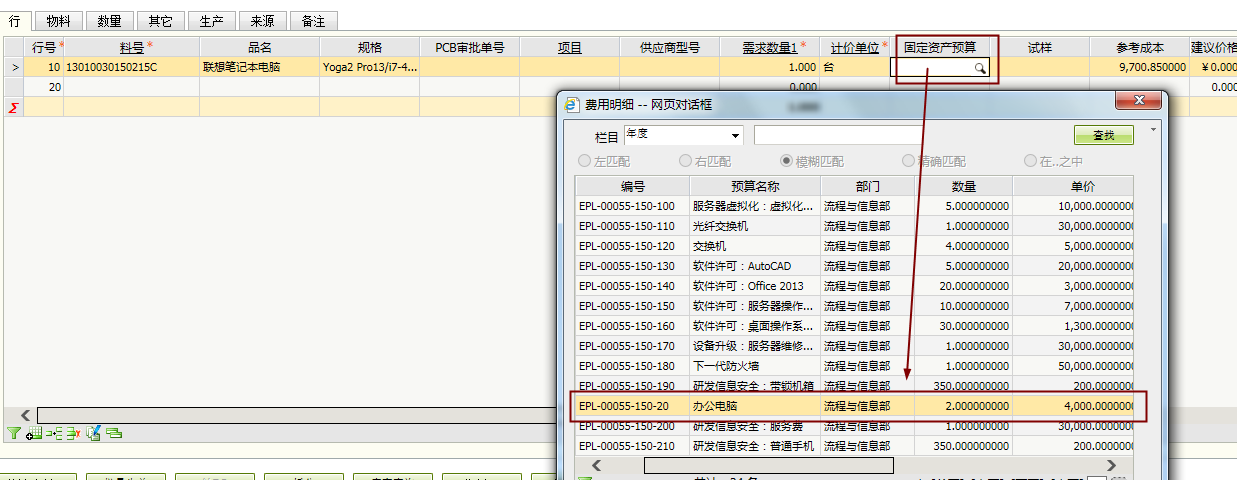Click the green filter funnel icon
The image size is (1237, 480).
[x=13, y=433]
